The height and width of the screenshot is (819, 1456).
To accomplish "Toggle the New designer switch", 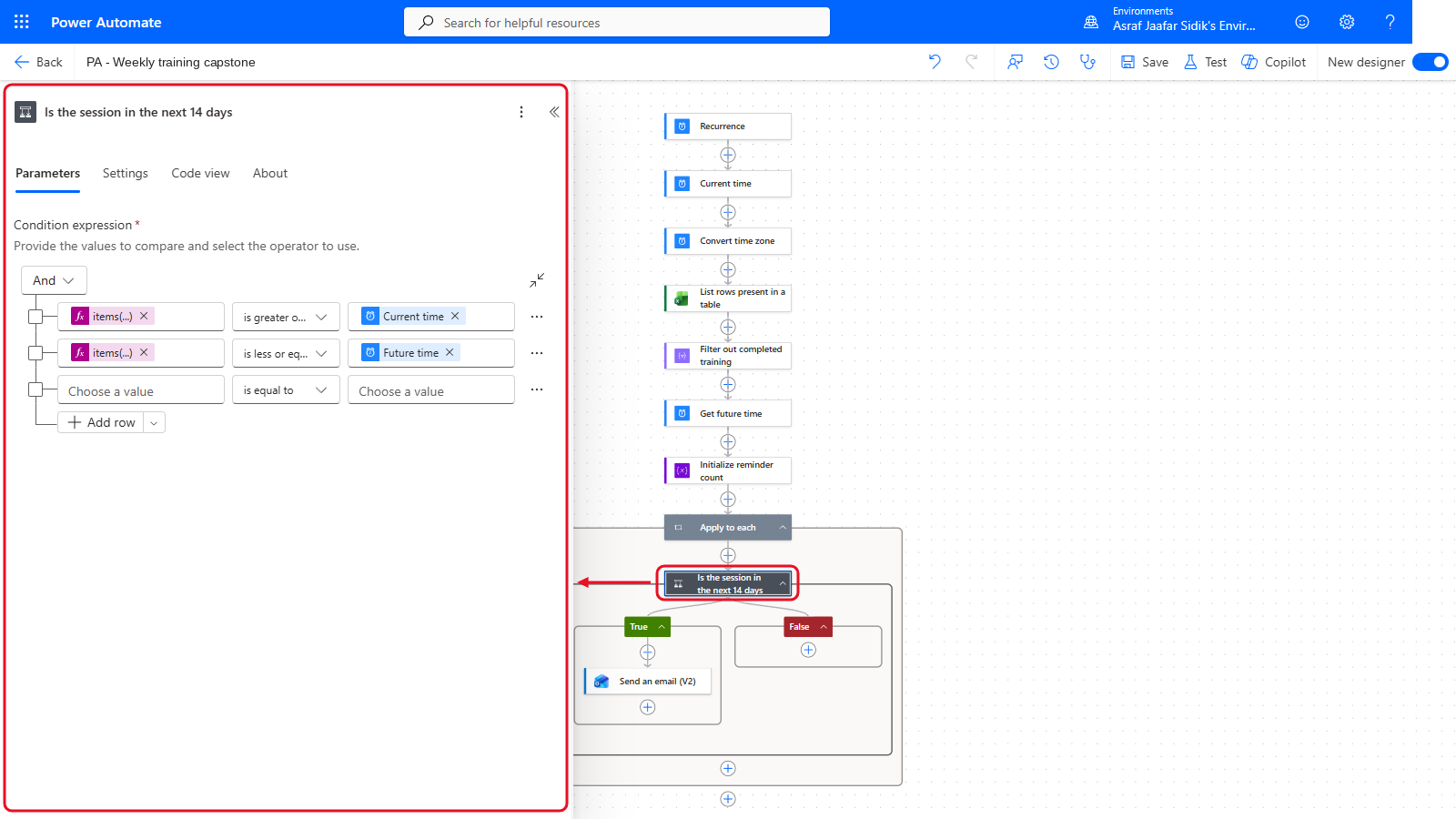I will 1430,62.
